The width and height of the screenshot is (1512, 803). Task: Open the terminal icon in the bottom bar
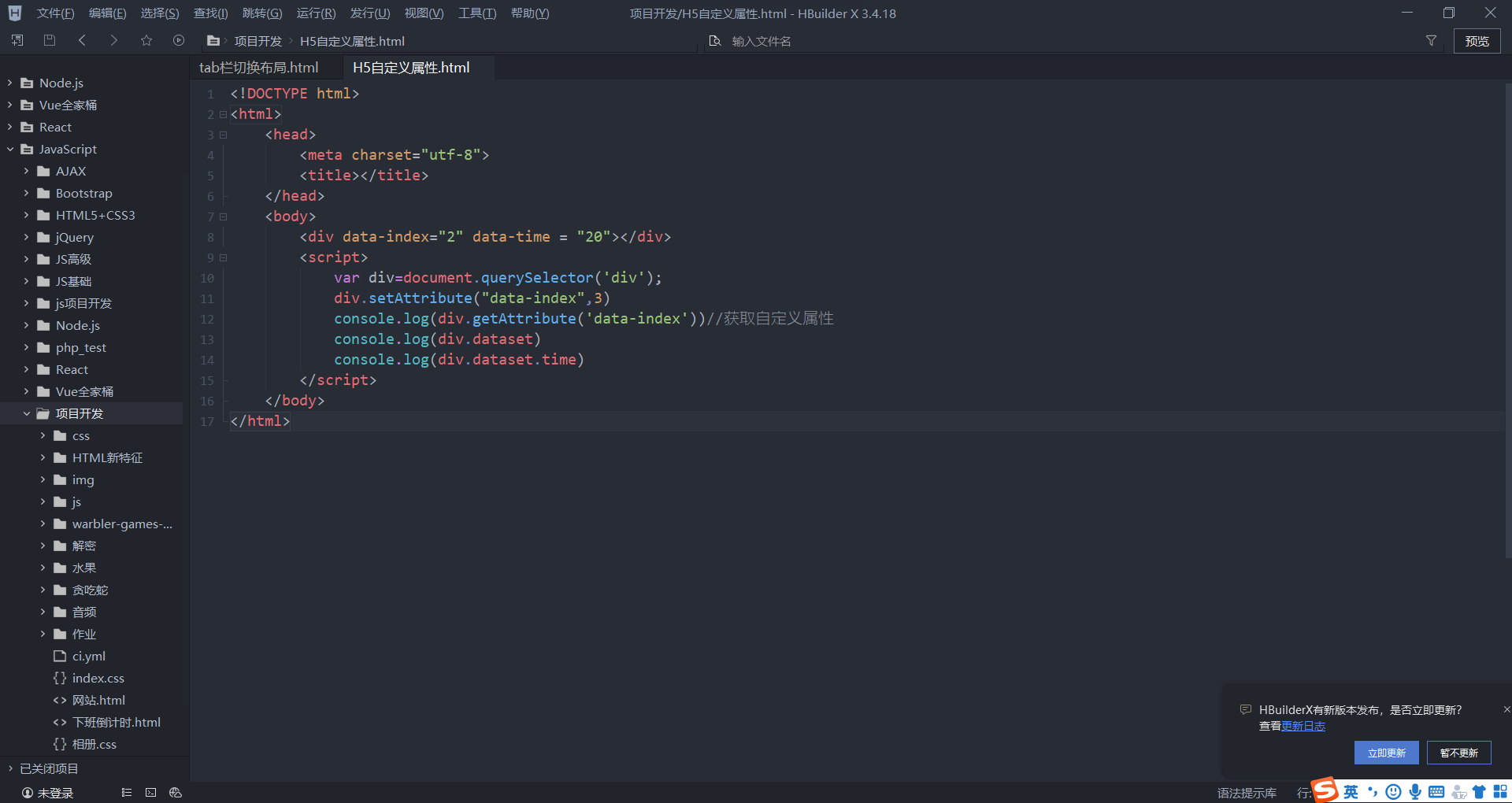[150, 792]
